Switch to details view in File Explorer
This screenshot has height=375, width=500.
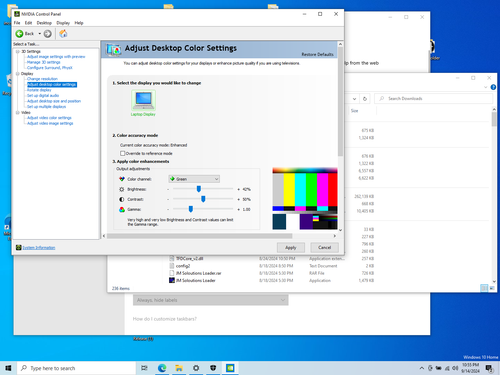(484, 288)
